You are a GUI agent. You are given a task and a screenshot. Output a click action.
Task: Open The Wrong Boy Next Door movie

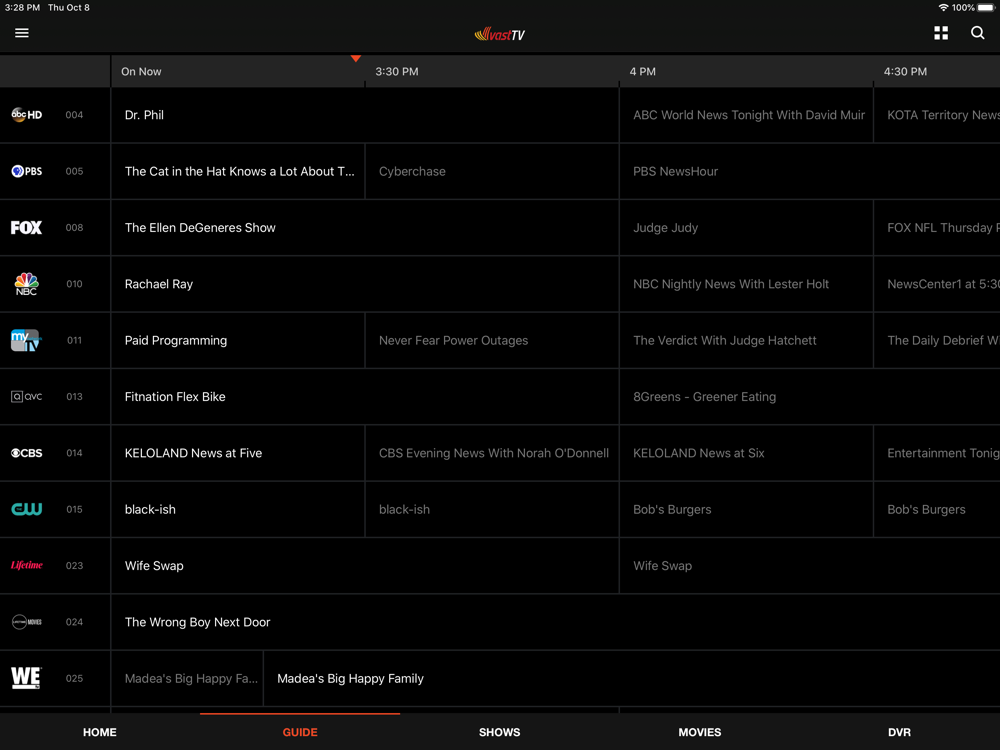click(x=555, y=622)
